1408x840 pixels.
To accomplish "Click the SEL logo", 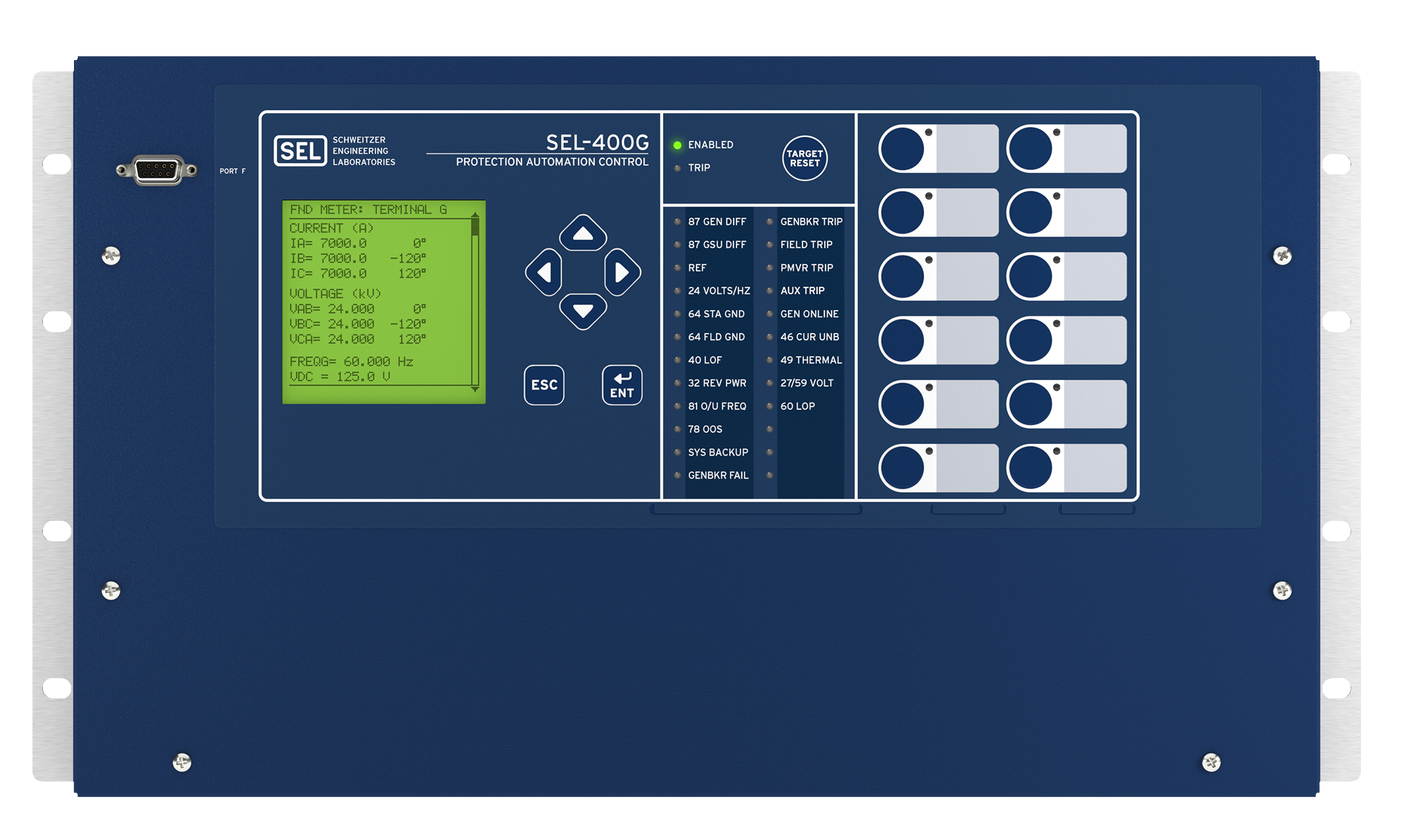I will pos(300,151).
